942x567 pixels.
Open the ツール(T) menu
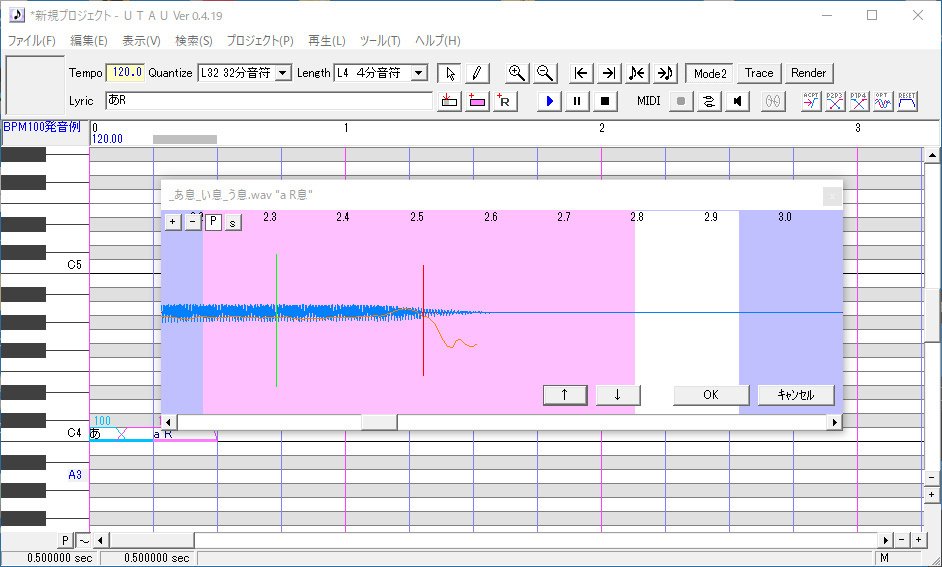pos(380,41)
